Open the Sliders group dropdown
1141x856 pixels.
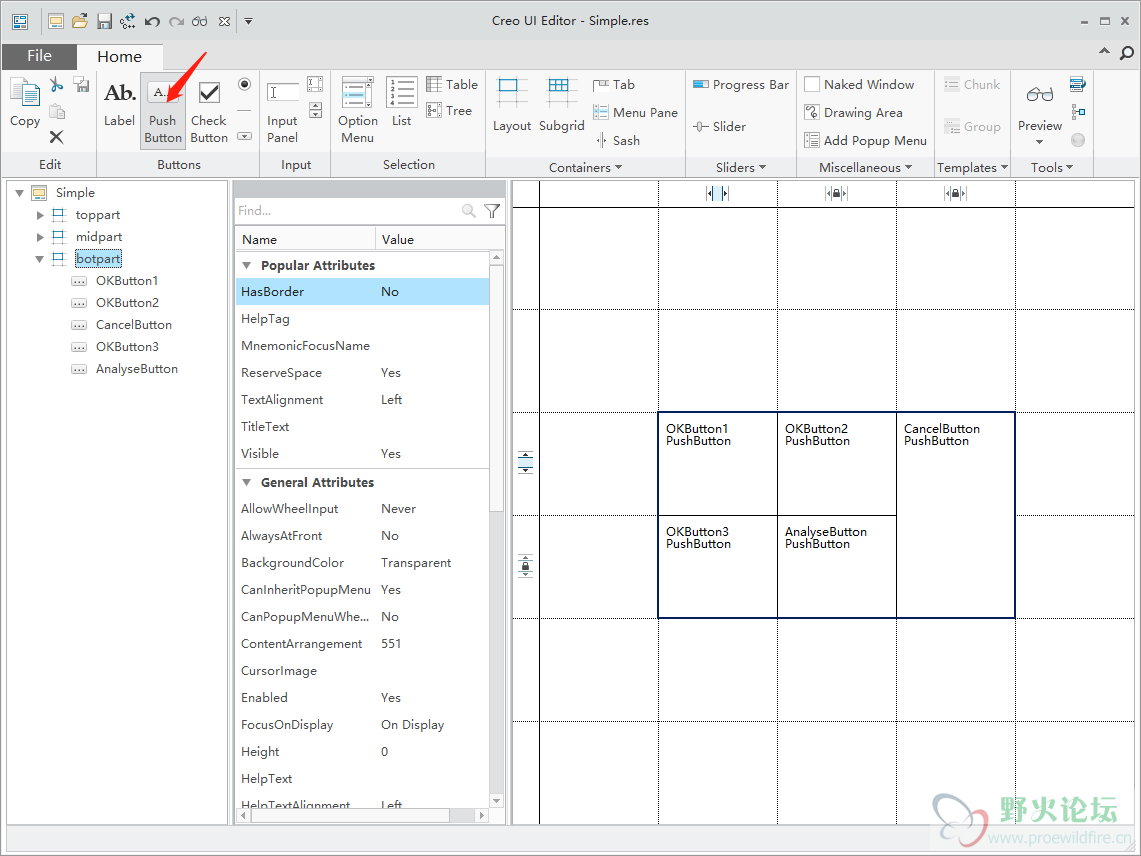(741, 167)
